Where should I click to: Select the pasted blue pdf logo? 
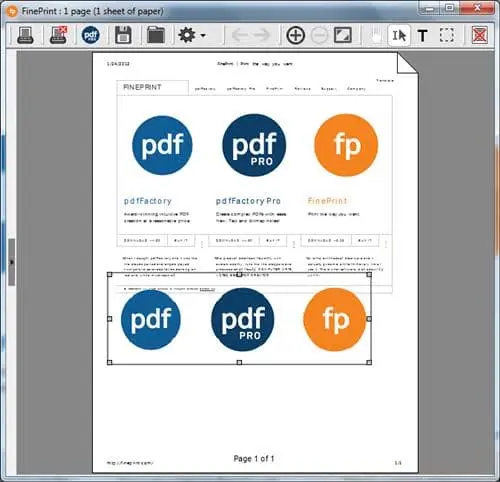pos(151,319)
